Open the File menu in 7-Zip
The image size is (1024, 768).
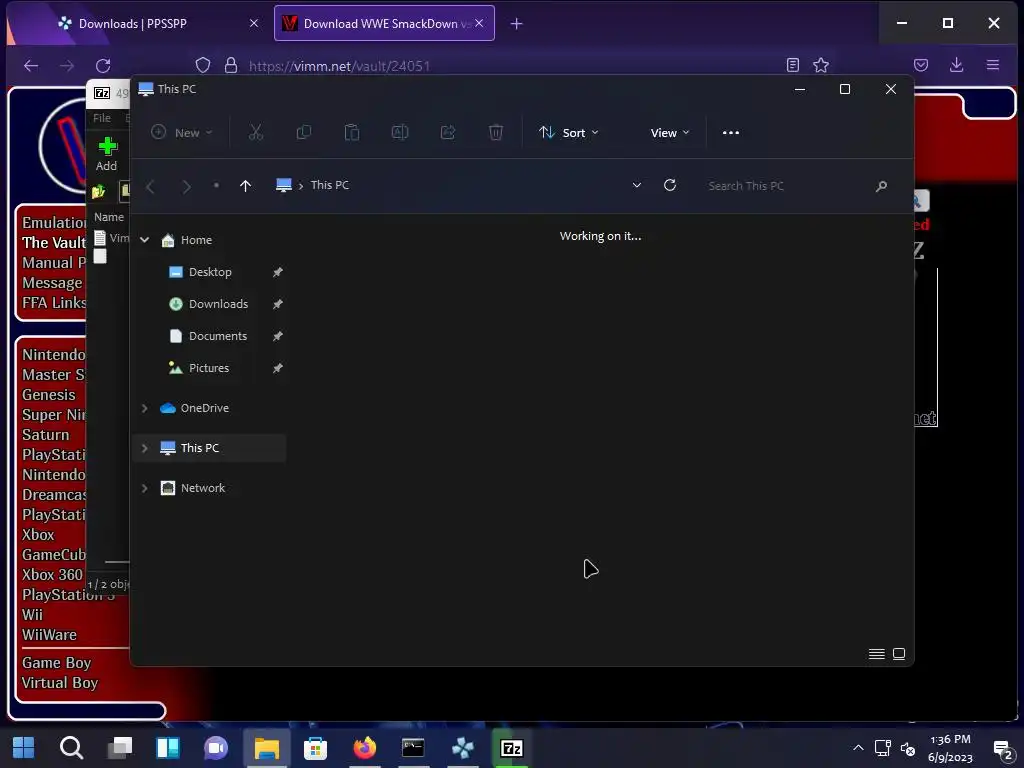[102, 118]
